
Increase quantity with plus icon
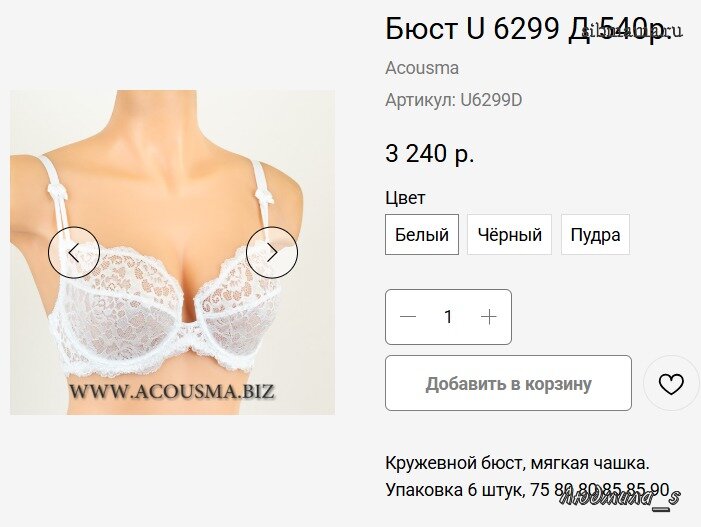click(x=489, y=317)
